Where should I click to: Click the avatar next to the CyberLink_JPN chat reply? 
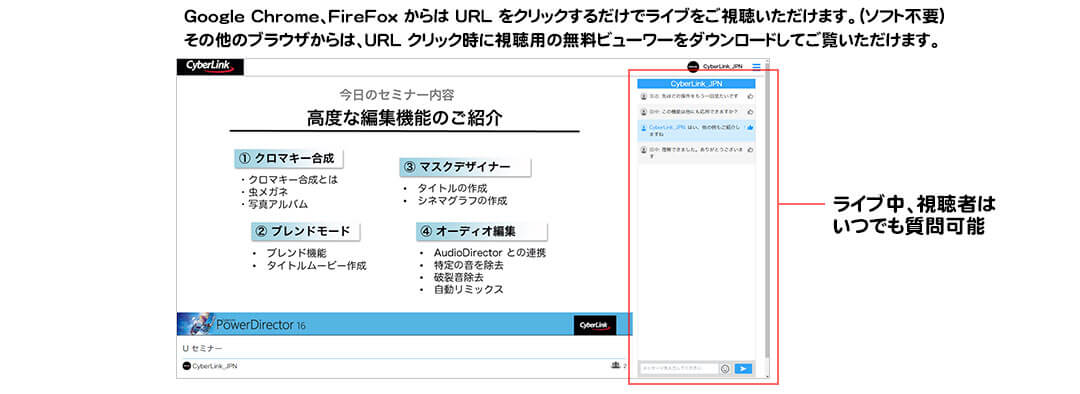643,127
